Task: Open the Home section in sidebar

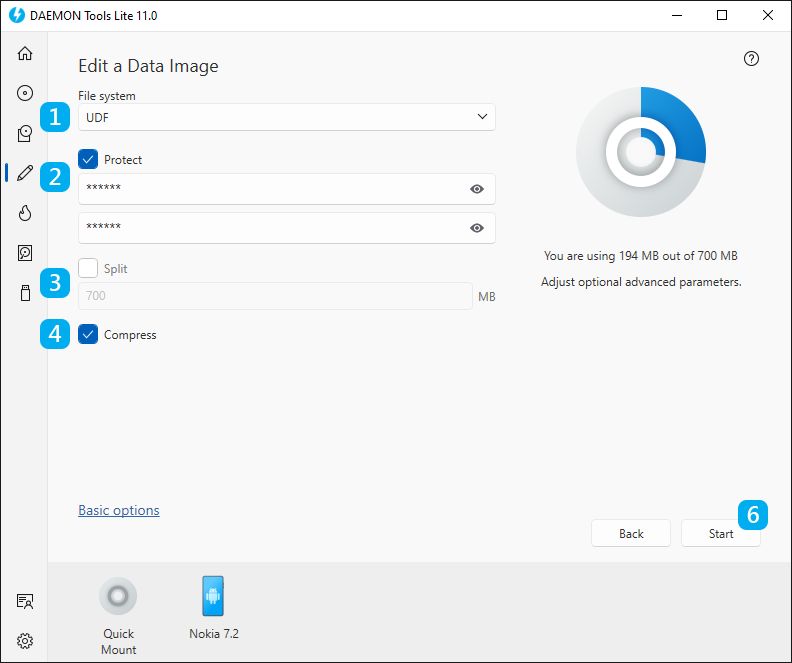Action: pyautogui.click(x=25, y=53)
